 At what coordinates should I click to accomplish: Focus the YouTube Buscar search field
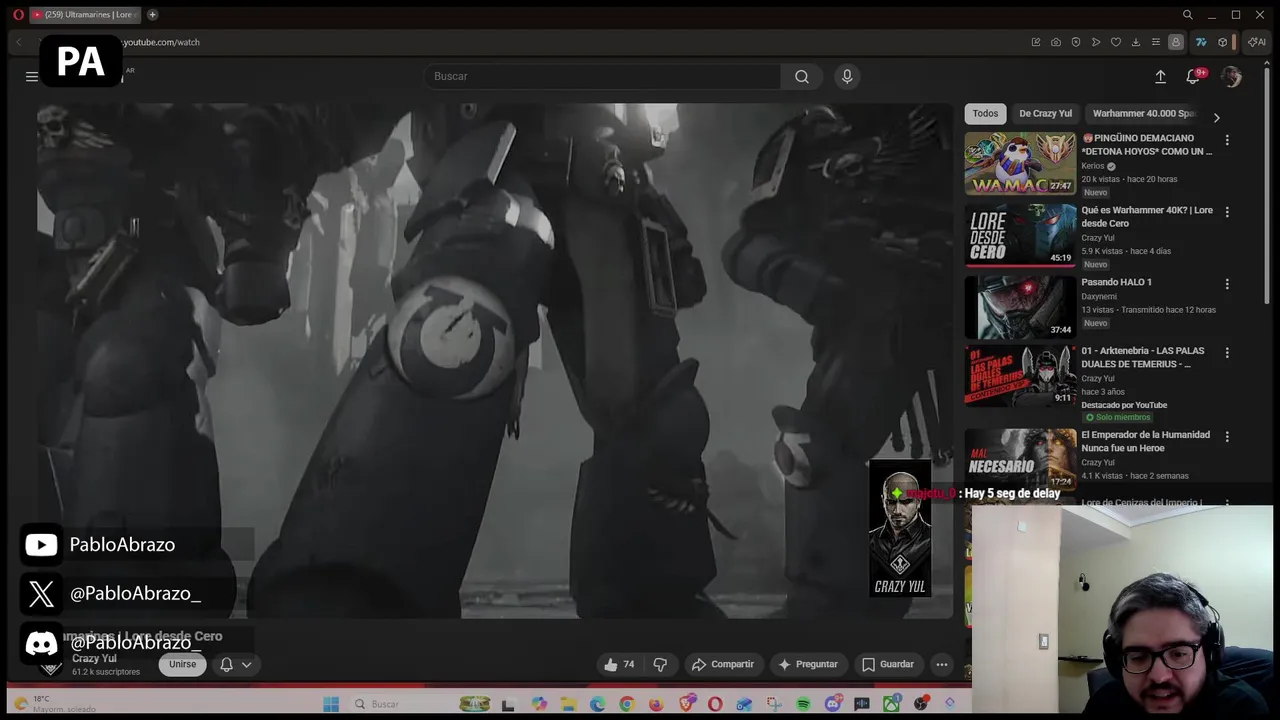click(602, 77)
